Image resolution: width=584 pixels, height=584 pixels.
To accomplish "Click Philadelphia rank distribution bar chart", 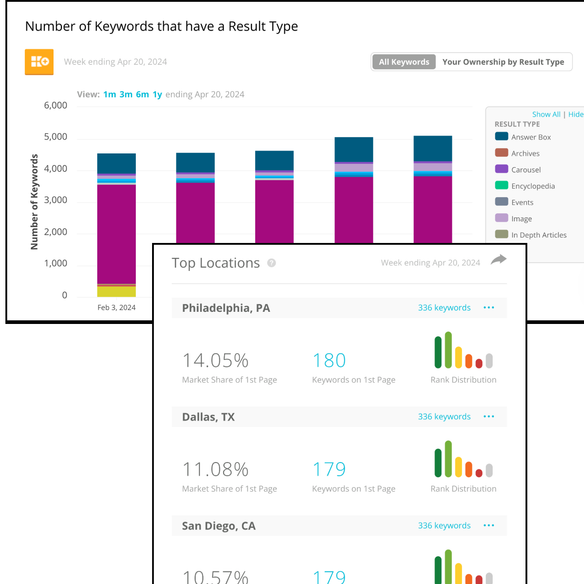I will click(464, 350).
